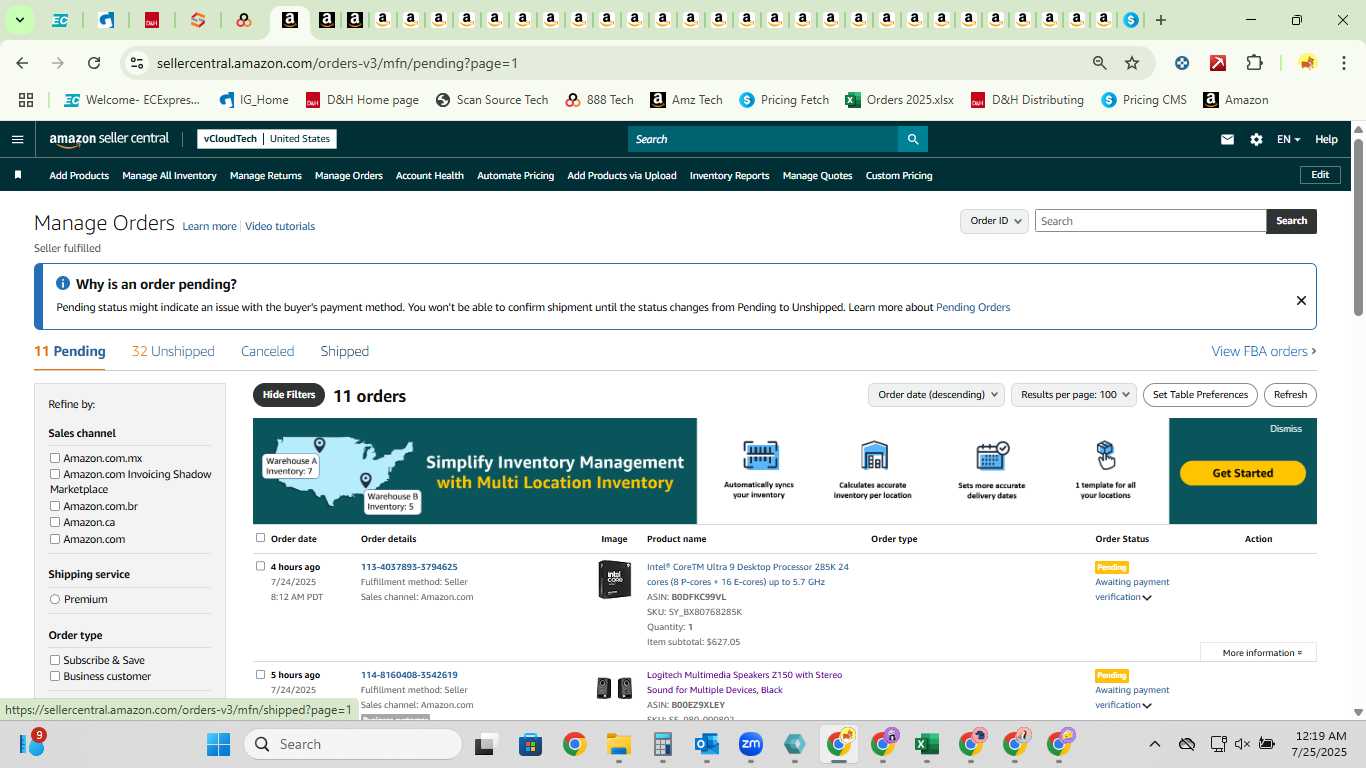The width and height of the screenshot is (1366, 768).
Task: Select the Premium shipping service radio
Action: (x=55, y=599)
